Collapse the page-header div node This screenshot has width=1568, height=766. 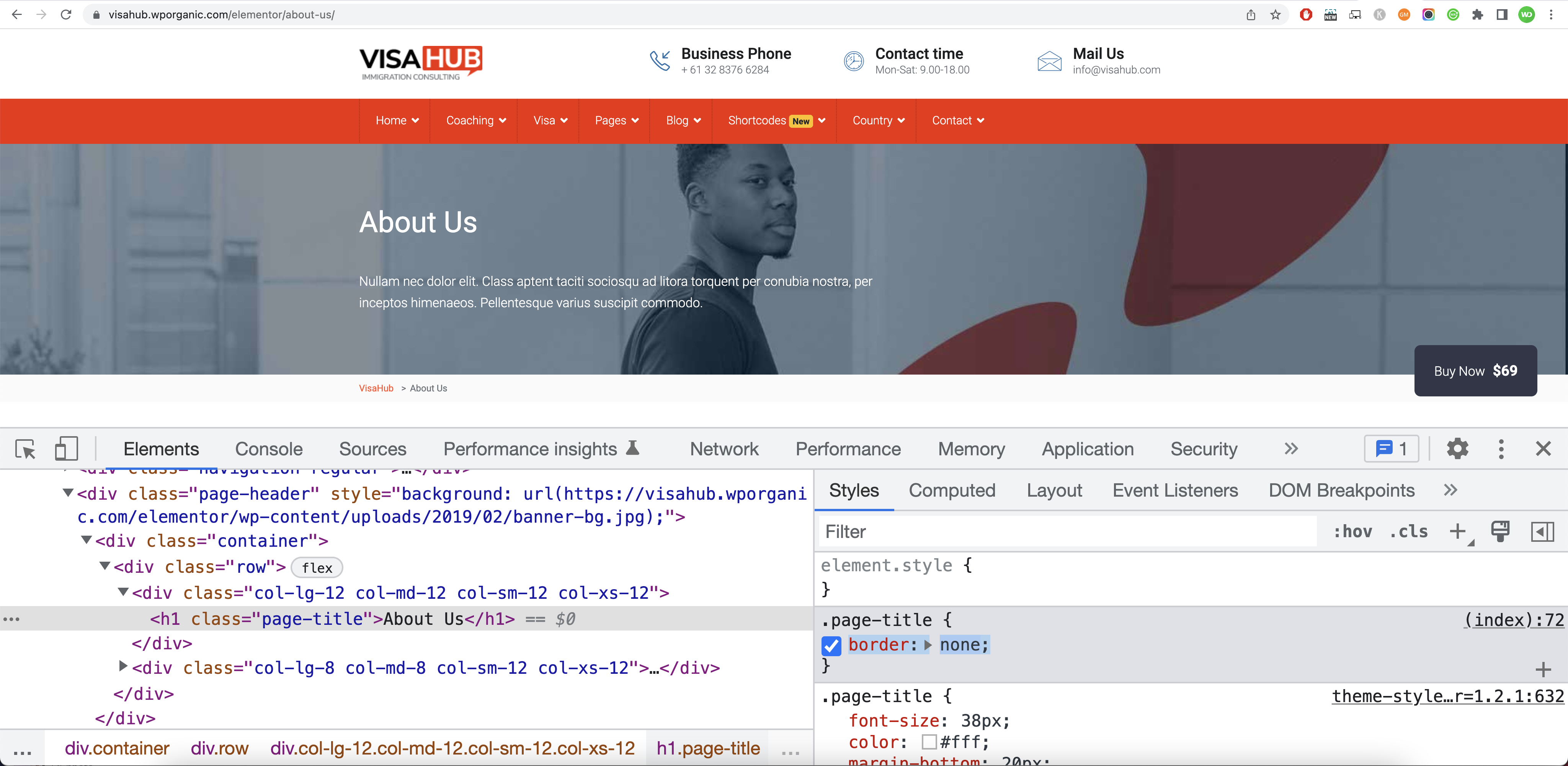(68, 493)
